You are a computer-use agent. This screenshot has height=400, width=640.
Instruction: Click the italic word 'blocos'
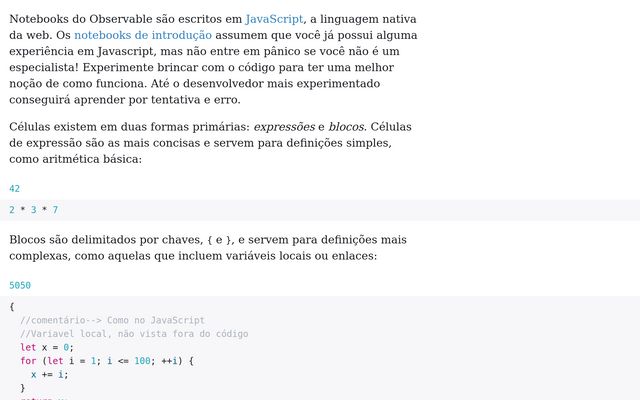(346, 127)
